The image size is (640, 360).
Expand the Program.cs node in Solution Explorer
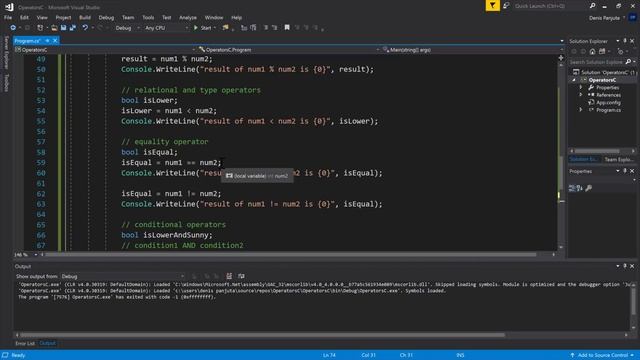pyautogui.click(x=581, y=110)
